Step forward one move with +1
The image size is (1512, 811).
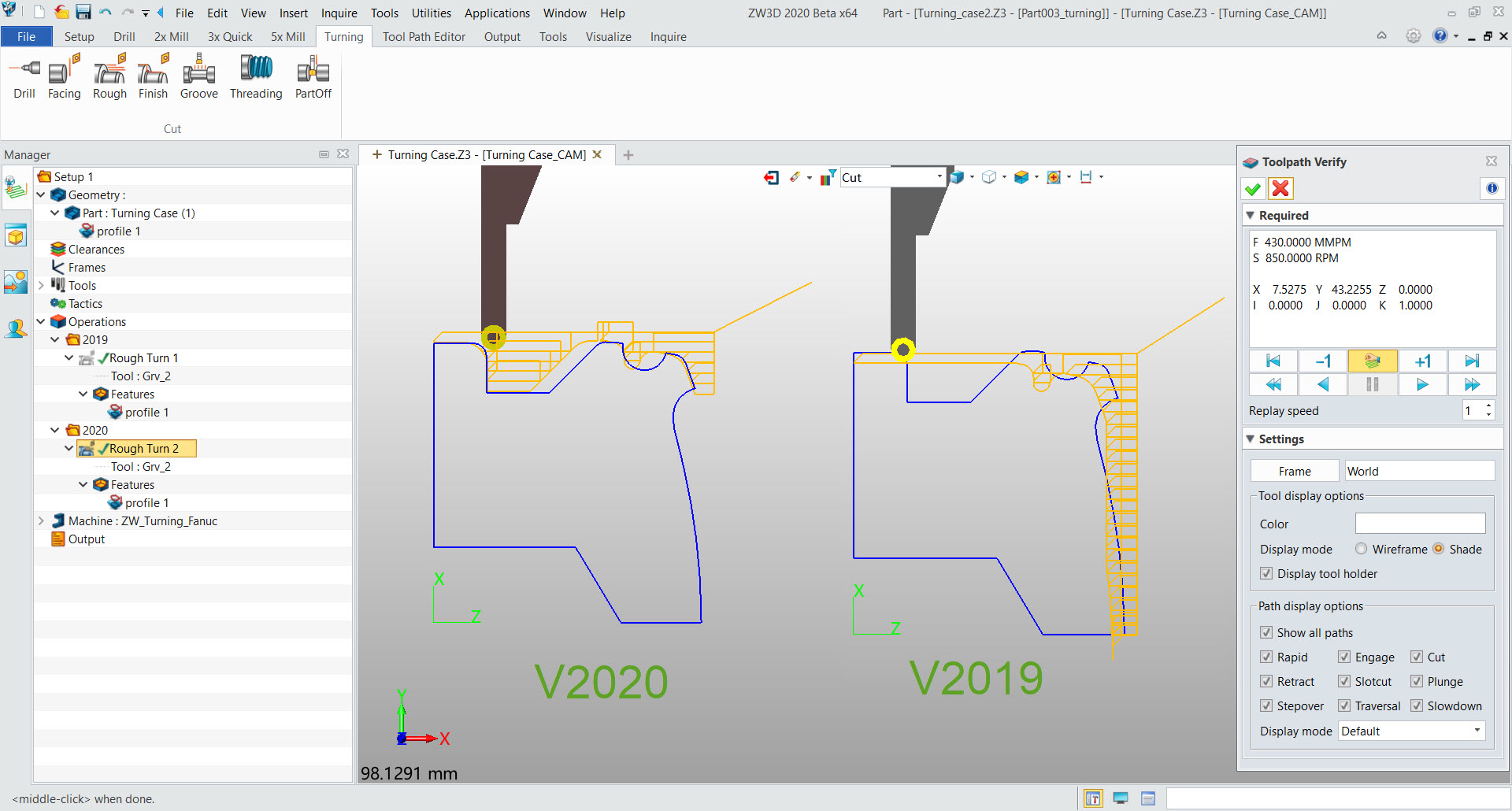(x=1422, y=361)
